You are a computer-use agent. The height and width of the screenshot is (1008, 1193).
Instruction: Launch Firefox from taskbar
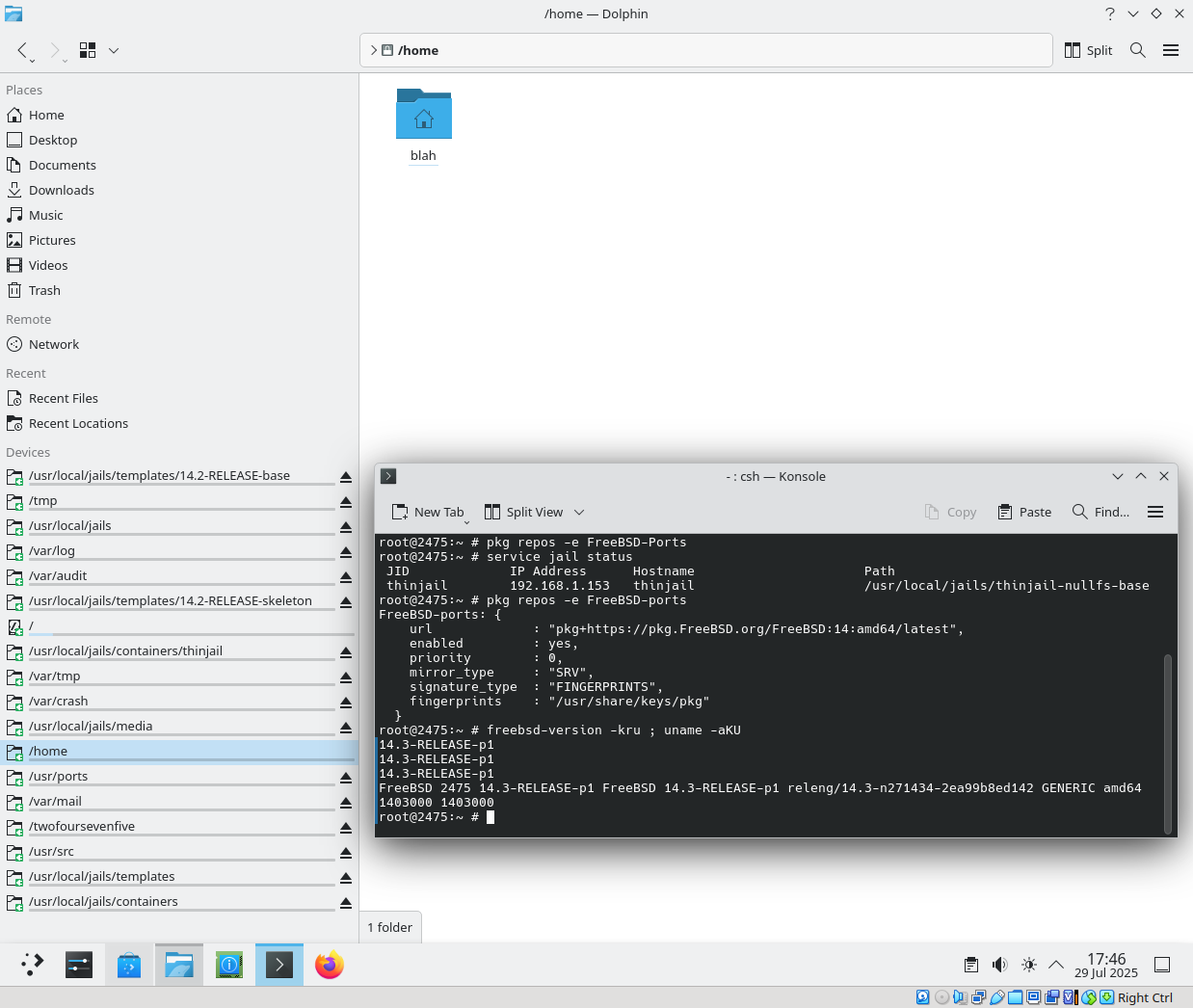coord(330,964)
